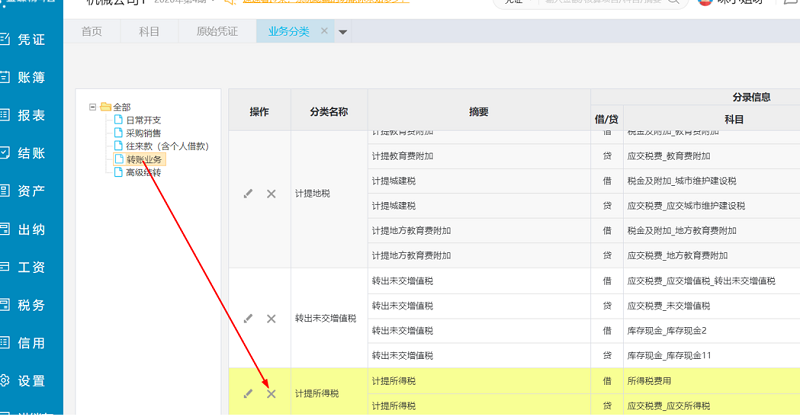Viewport: 800px width, 420px height.
Task: Close the 业务分类 tab
Action: pos(323,32)
